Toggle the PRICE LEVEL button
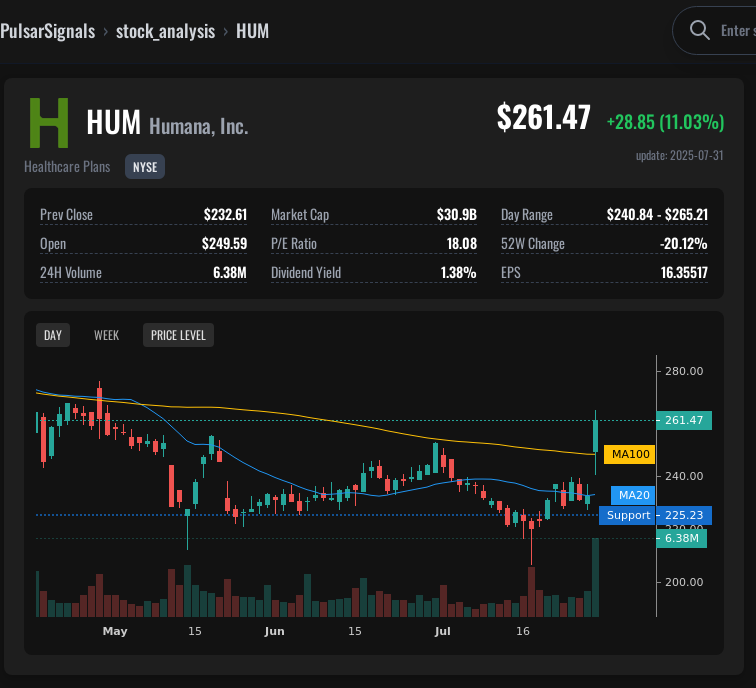Image resolution: width=756 pixels, height=688 pixels. click(178, 335)
